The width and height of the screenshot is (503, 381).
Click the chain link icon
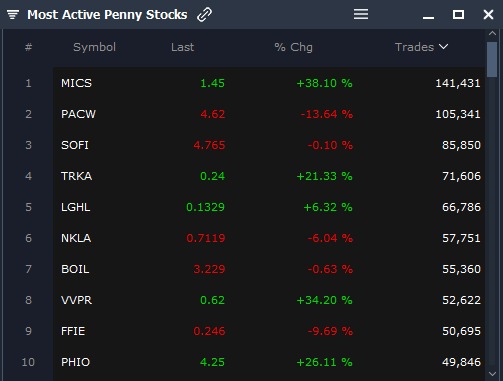(204, 15)
